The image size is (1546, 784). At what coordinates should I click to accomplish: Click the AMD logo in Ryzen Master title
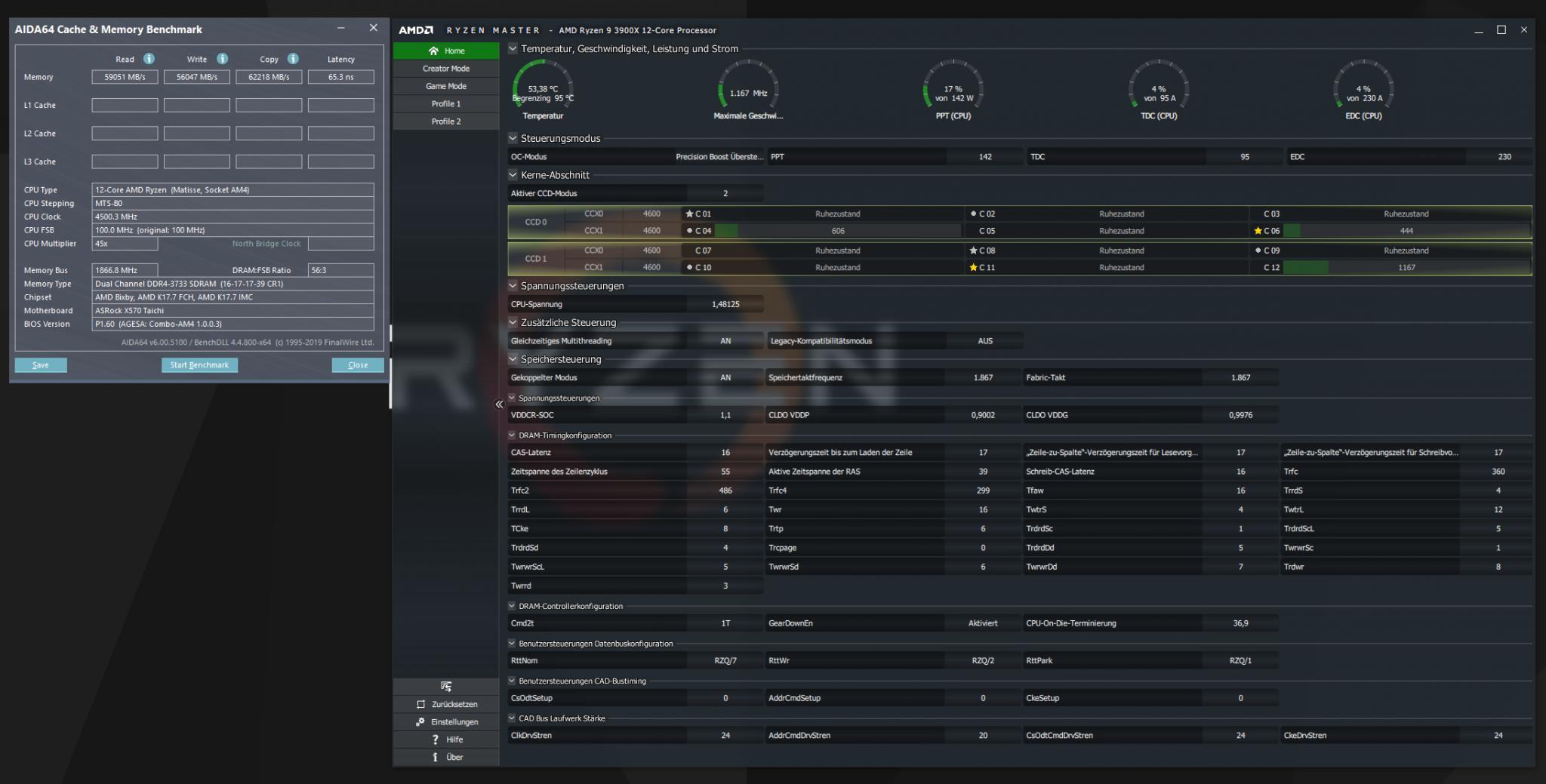point(416,30)
